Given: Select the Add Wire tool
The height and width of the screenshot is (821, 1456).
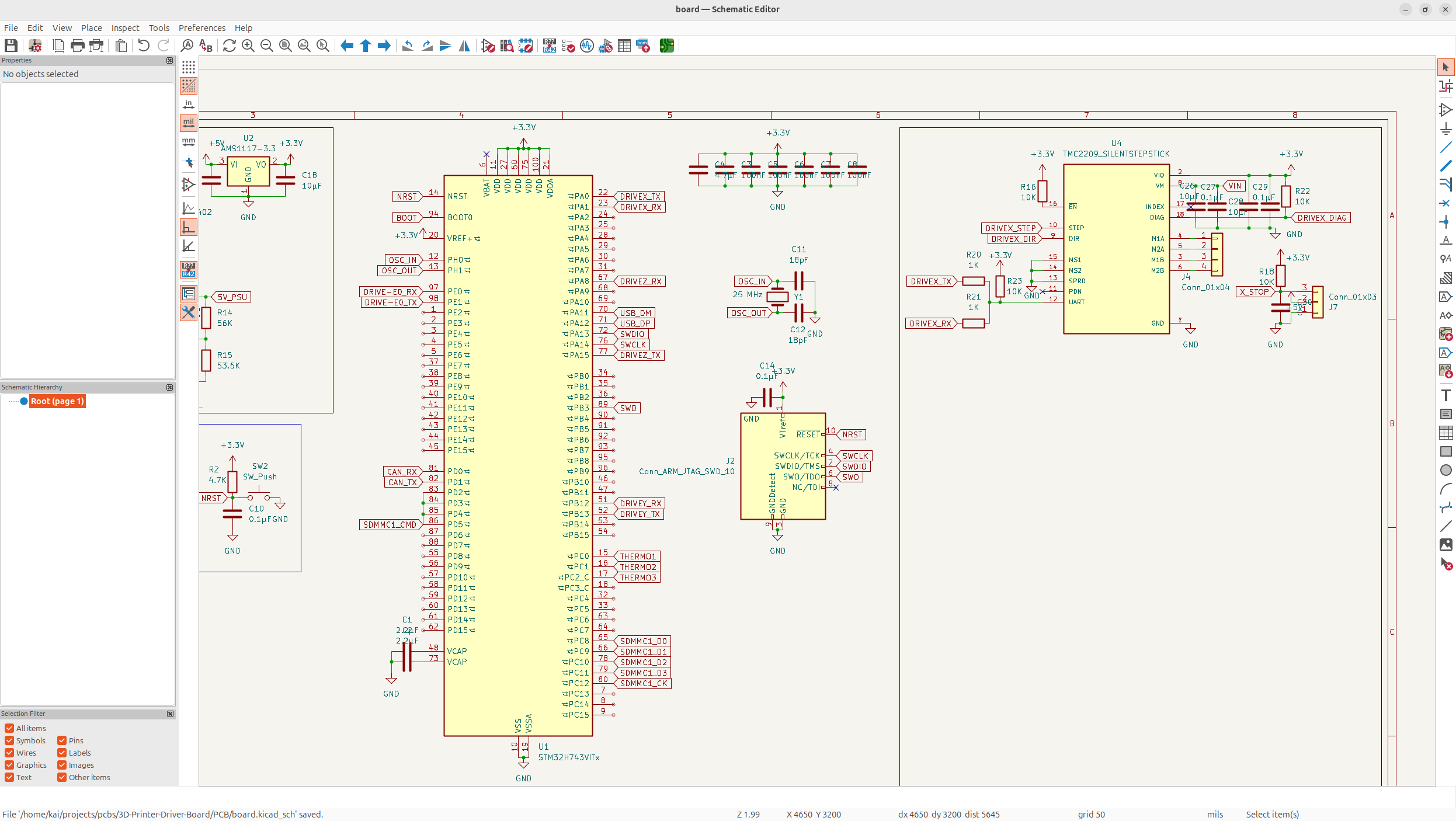Looking at the screenshot, I should click(x=1445, y=147).
